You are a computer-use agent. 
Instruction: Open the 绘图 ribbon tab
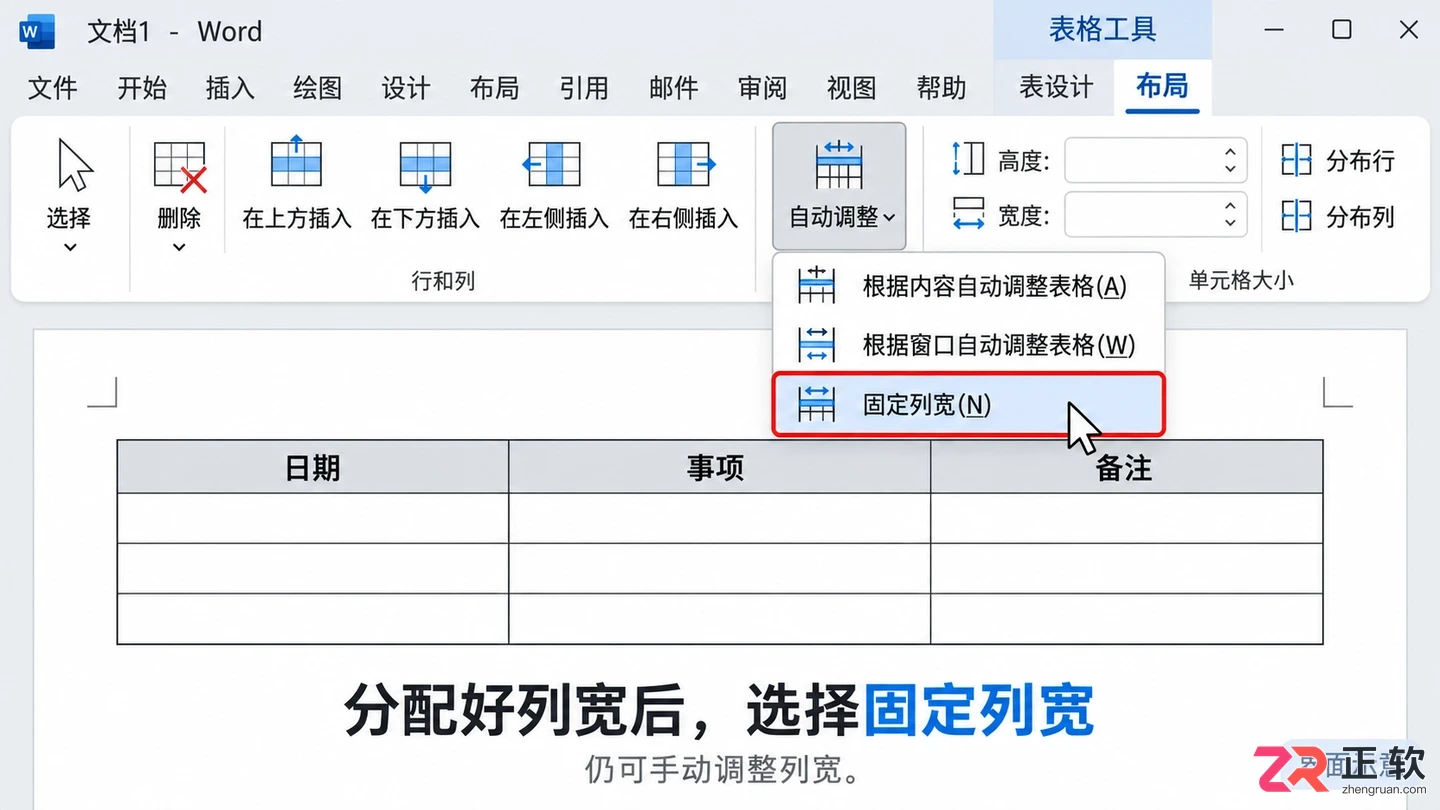click(318, 88)
